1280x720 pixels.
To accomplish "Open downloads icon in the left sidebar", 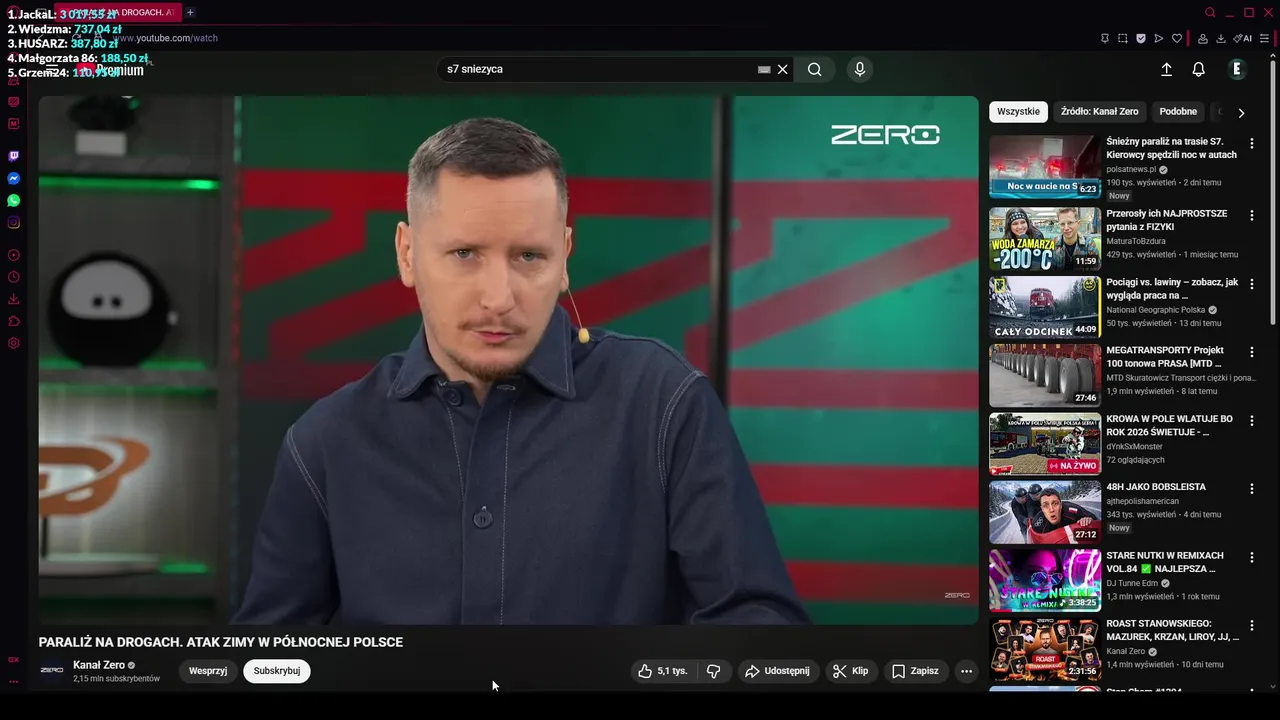I will (14, 299).
